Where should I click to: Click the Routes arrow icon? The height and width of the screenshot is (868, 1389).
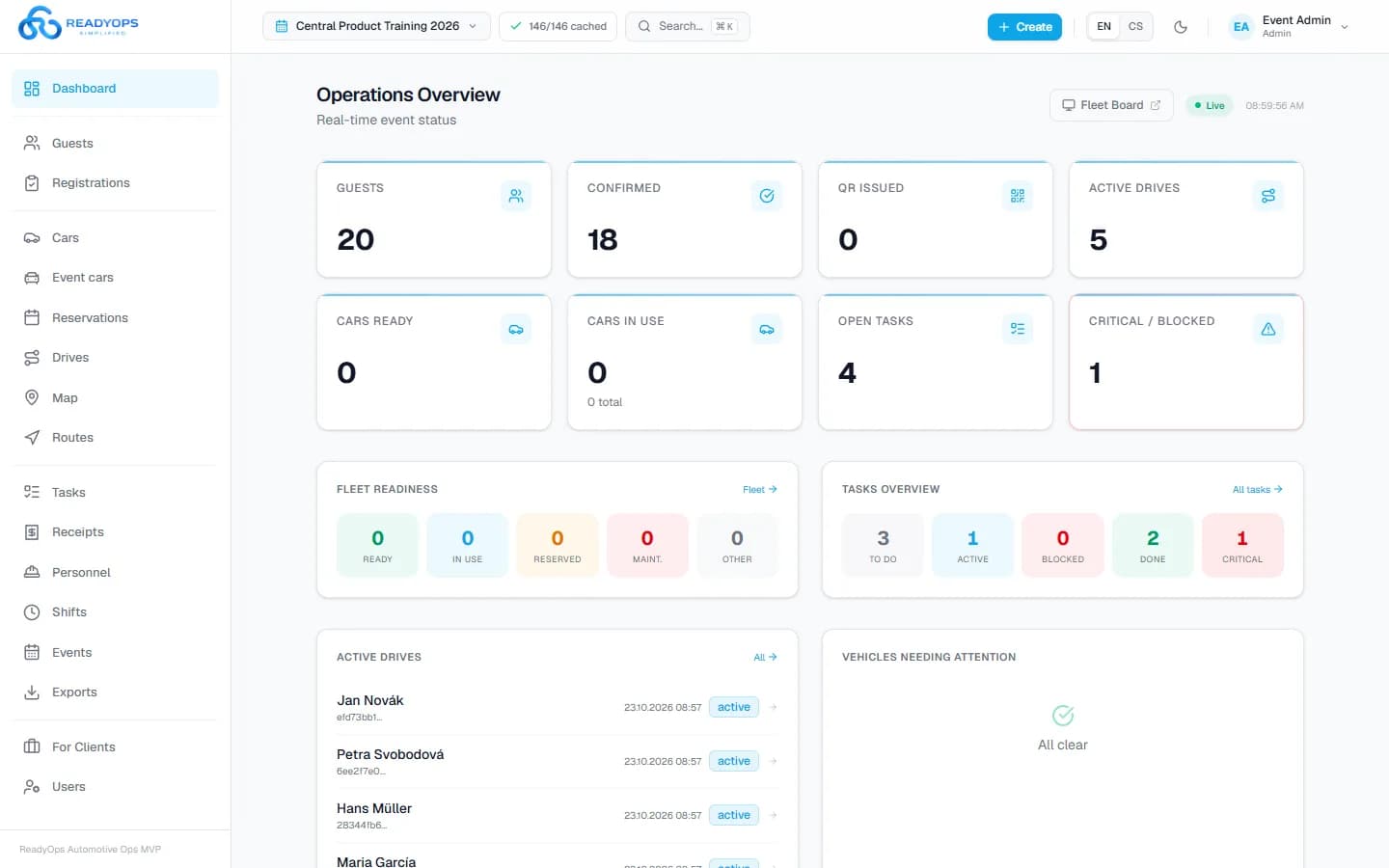coord(32,438)
